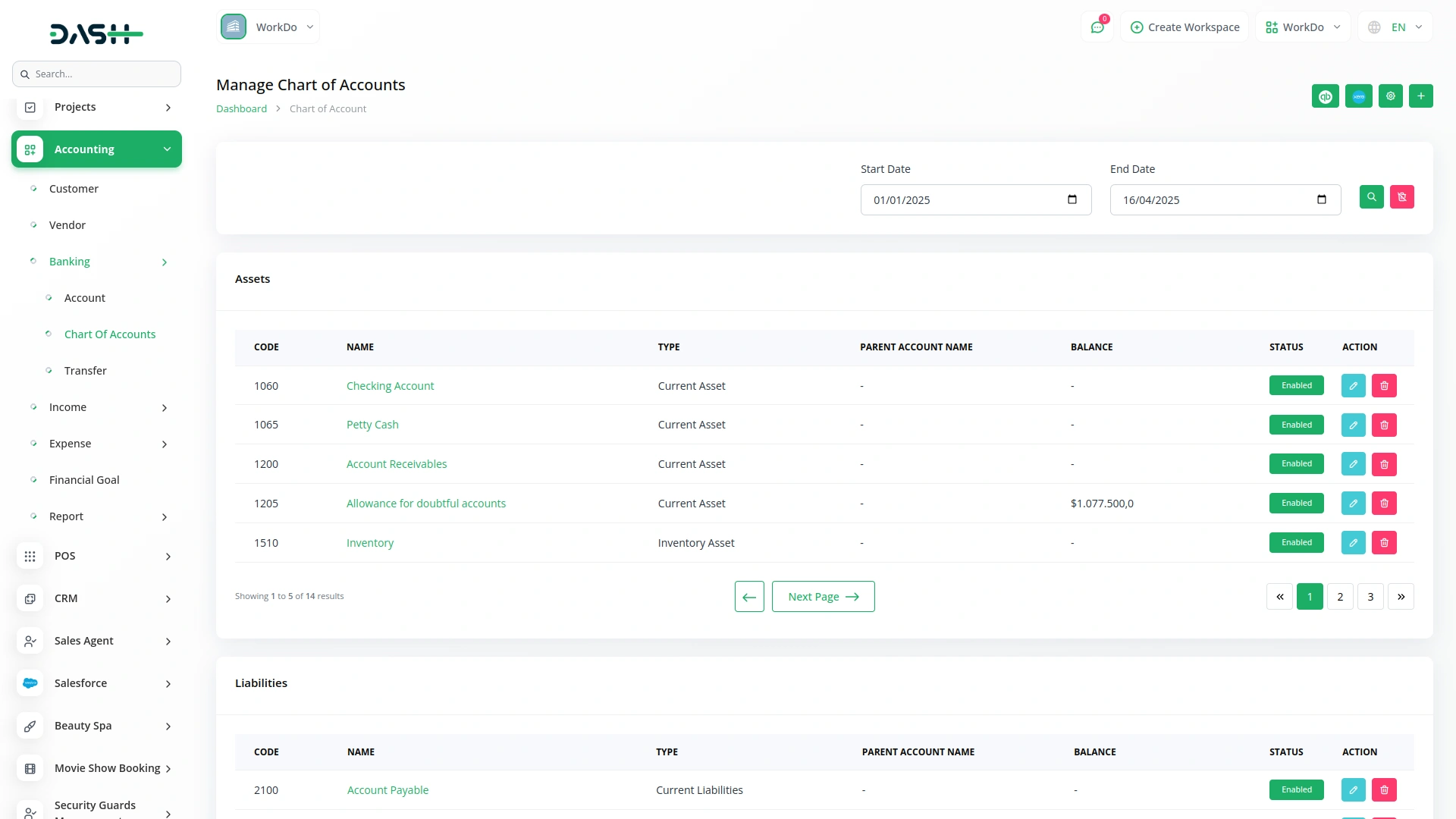
Task: Open messages via the chat bubble icon
Action: (x=1097, y=27)
